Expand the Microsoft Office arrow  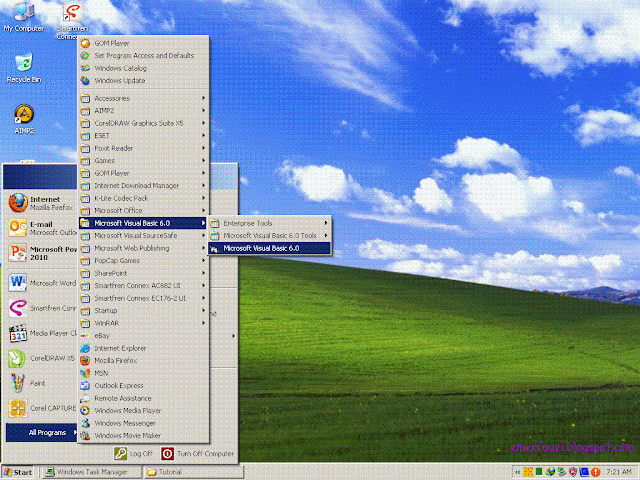coord(203,210)
